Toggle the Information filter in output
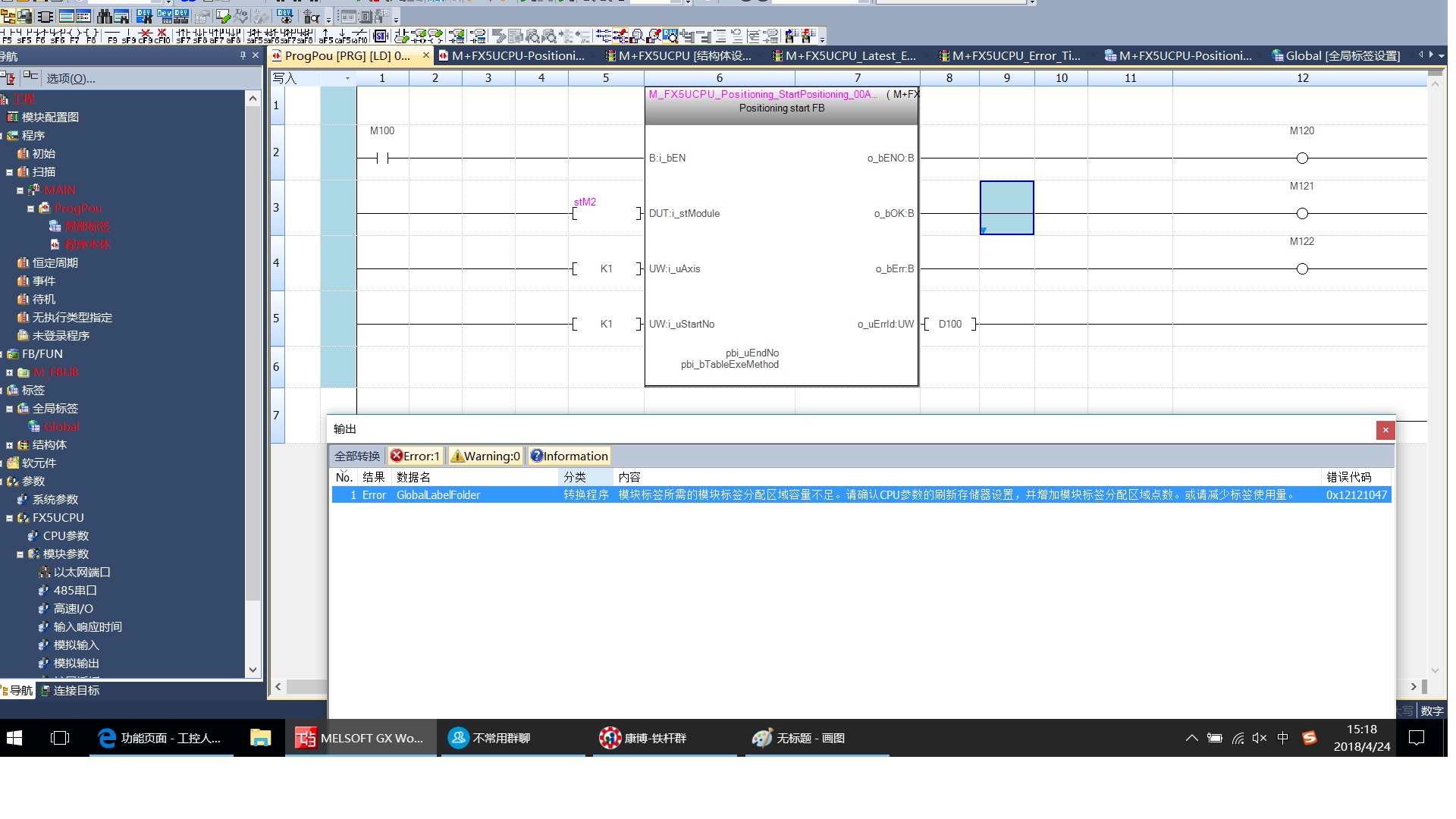 pyautogui.click(x=569, y=456)
